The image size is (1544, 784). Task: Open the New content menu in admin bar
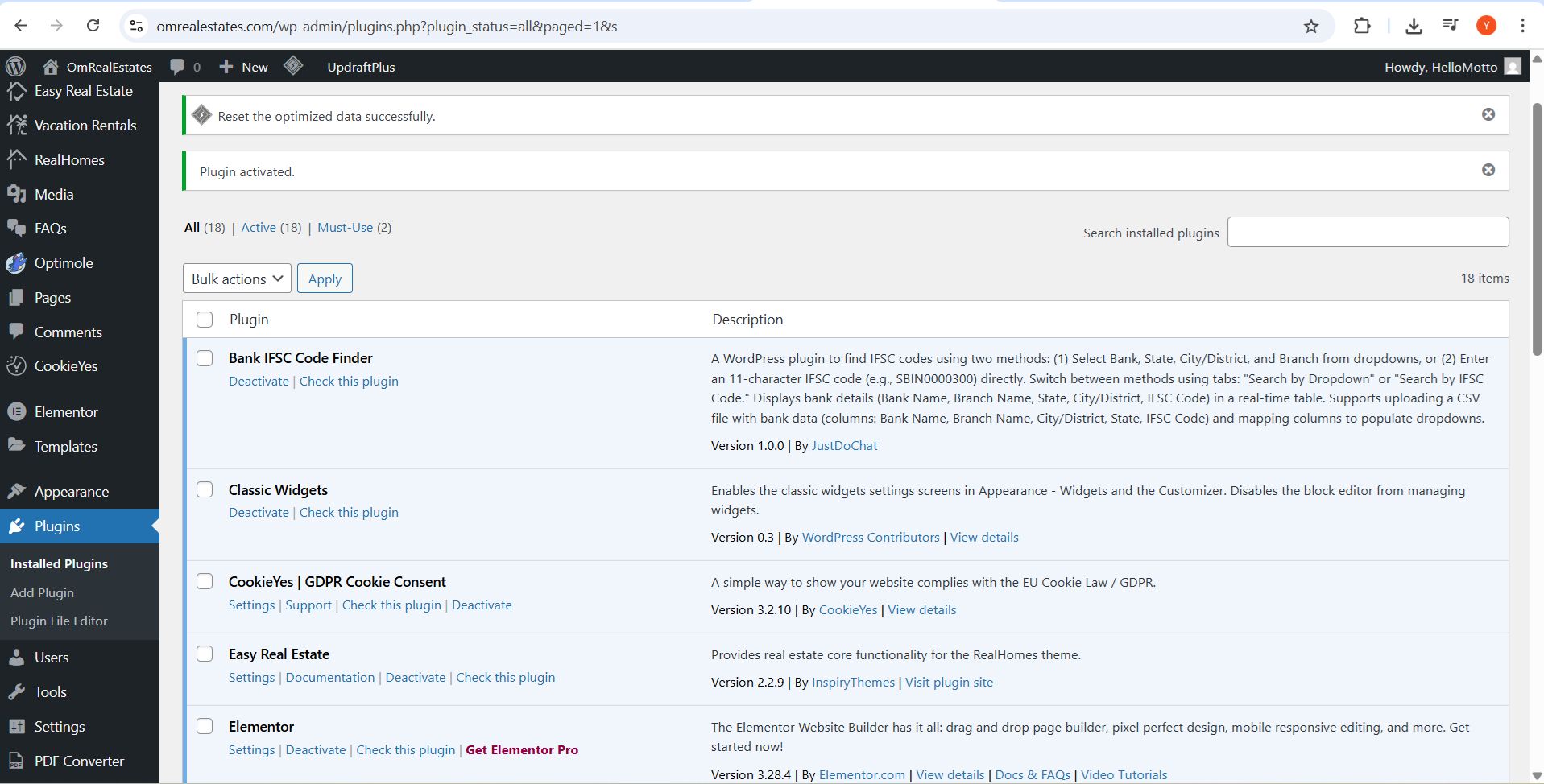pyautogui.click(x=244, y=67)
